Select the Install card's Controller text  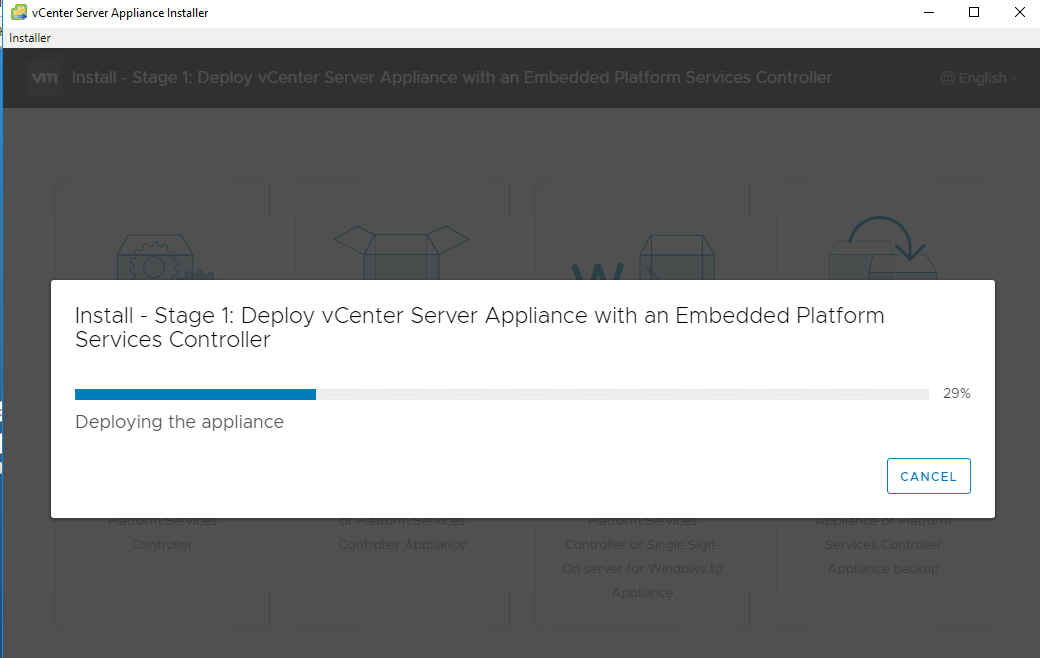point(162,545)
